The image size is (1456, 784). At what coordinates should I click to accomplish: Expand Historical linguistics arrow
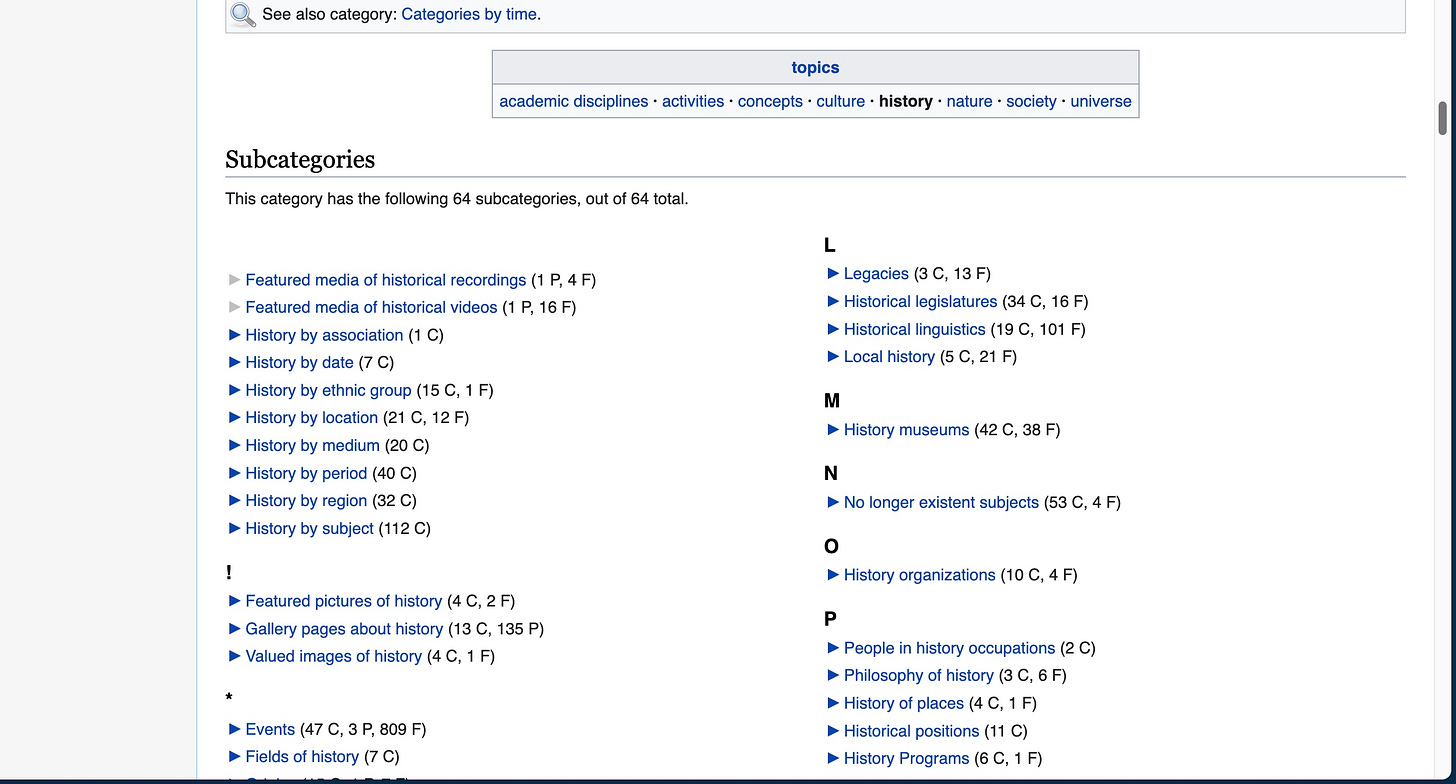pyautogui.click(x=833, y=329)
